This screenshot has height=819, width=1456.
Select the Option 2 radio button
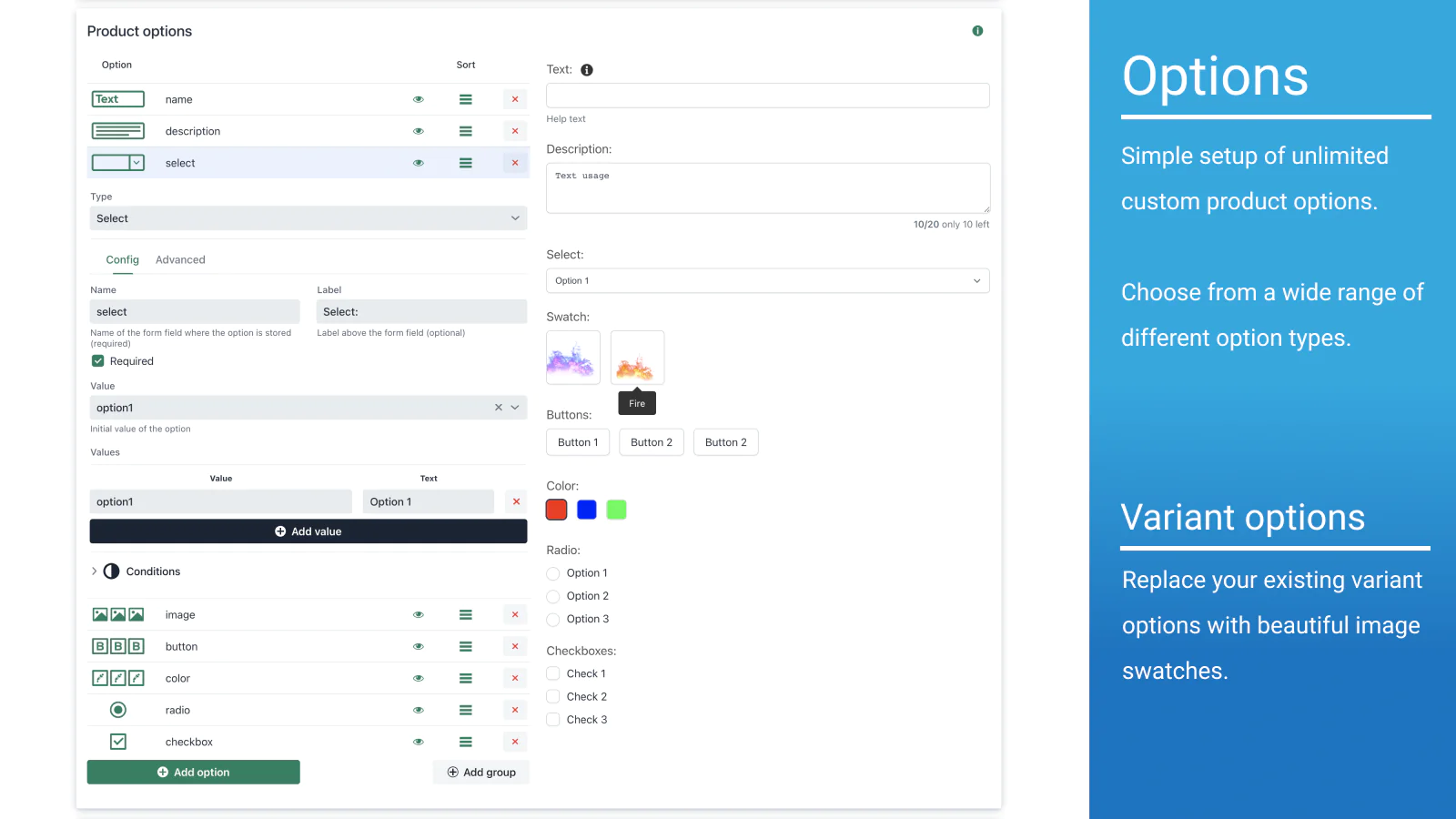coord(553,596)
